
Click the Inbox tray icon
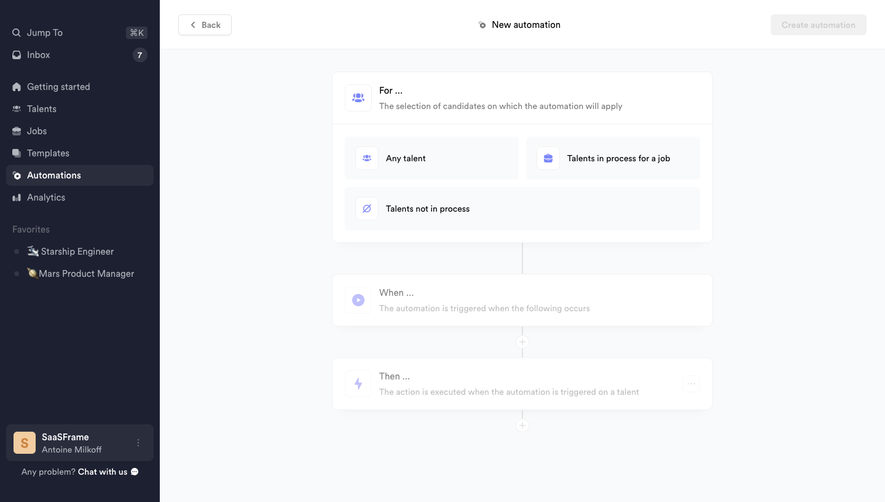[x=16, y=55]
